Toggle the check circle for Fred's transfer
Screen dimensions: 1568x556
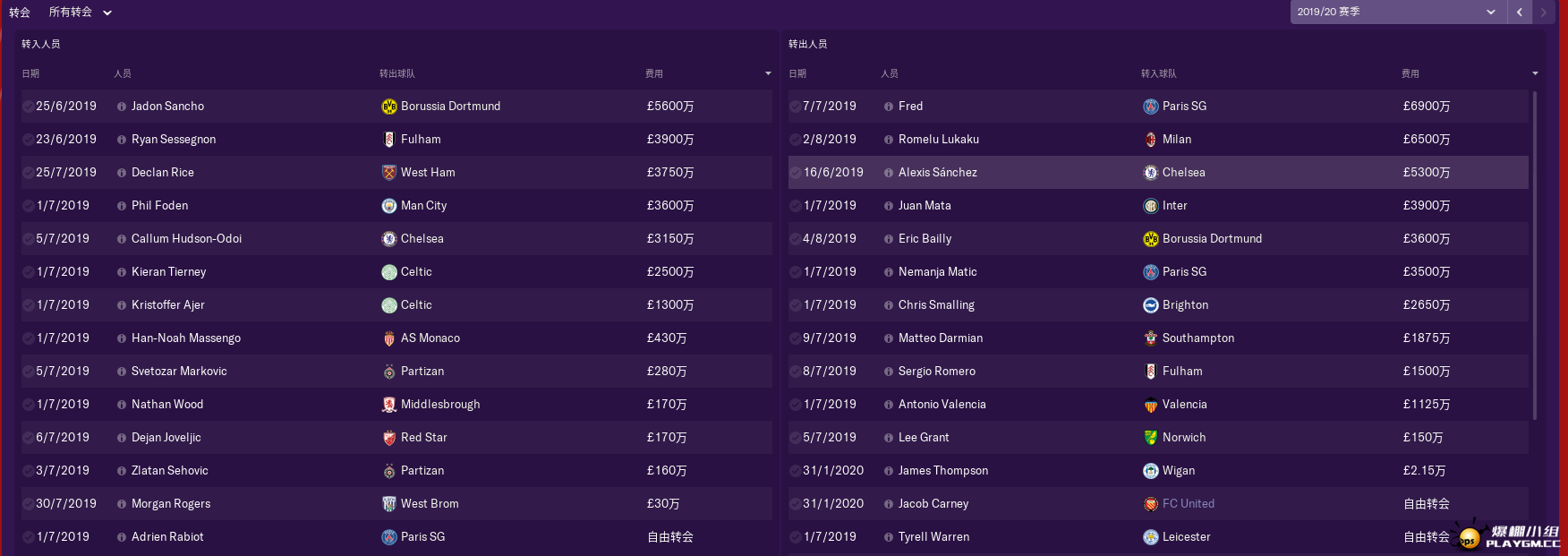click(795, 107)
